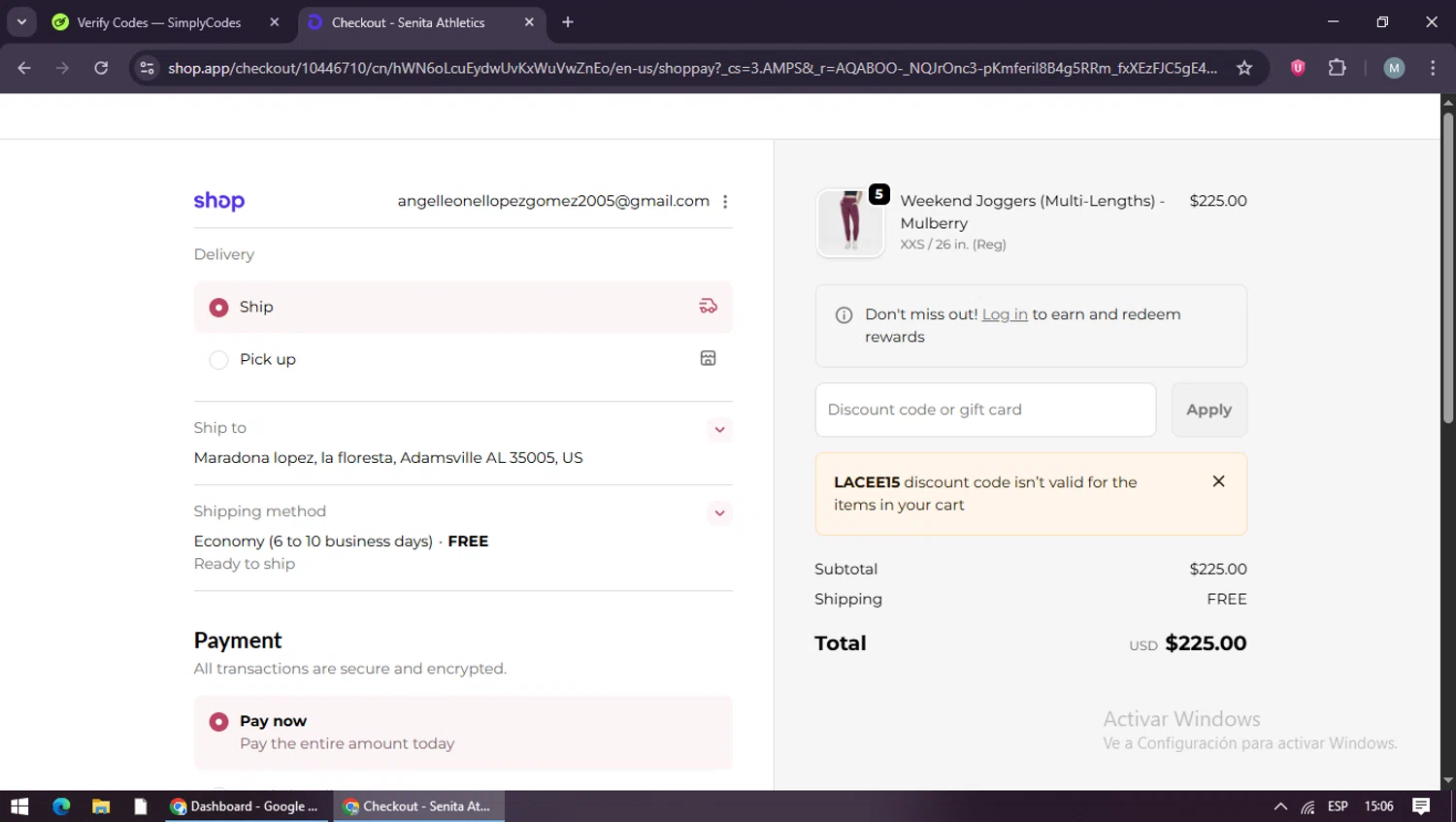Select the Pay now radio button
The height and width of the screenshot is (822, 1456).
tap(219, 722)
